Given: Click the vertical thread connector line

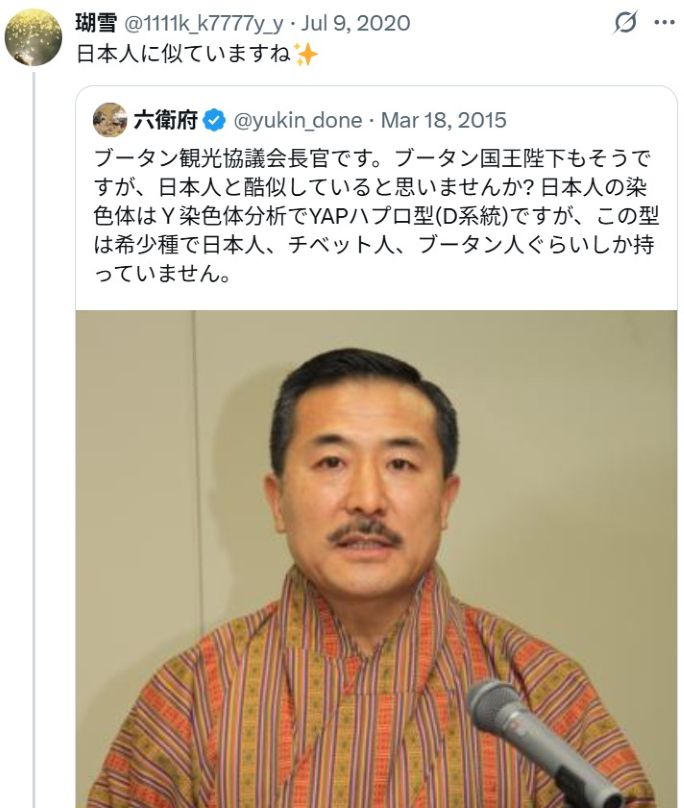Looking at the screenshot, I should pyautogui.click(x=34, y=440).
